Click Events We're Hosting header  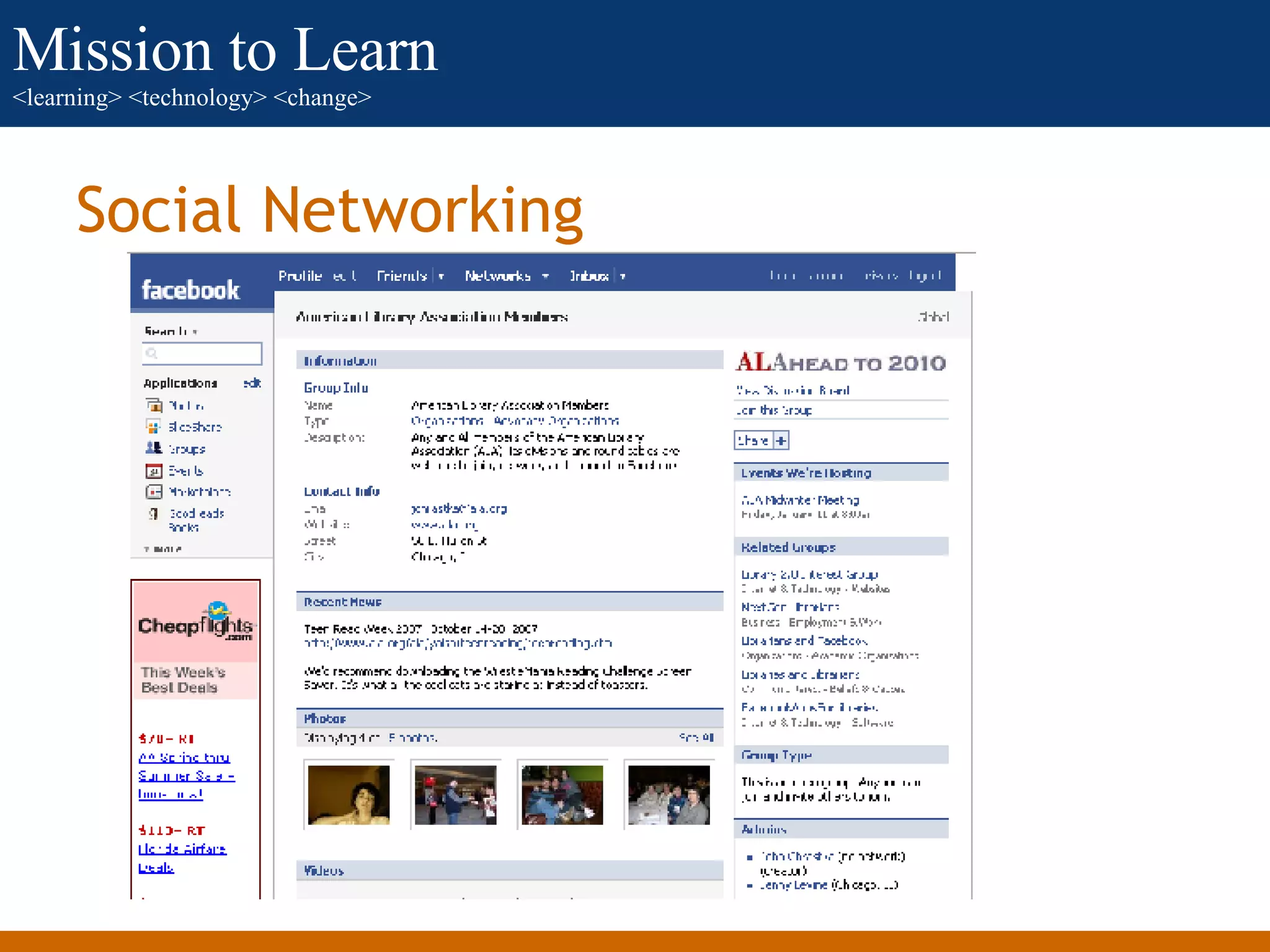click(x=841, y=473)
